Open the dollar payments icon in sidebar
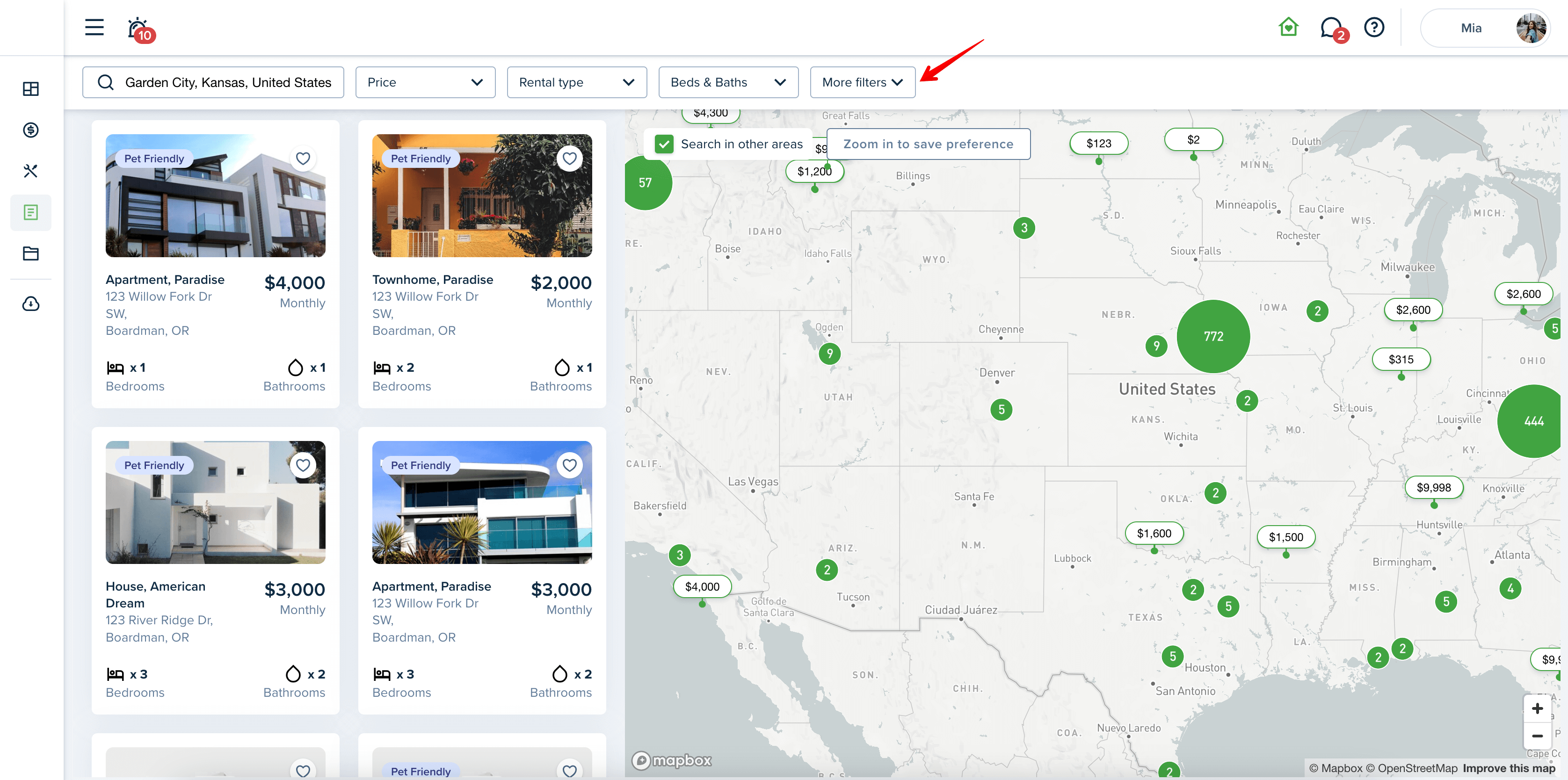This screenshot has width=1568, height=780. pyautogui.click(x=30, y=130)
